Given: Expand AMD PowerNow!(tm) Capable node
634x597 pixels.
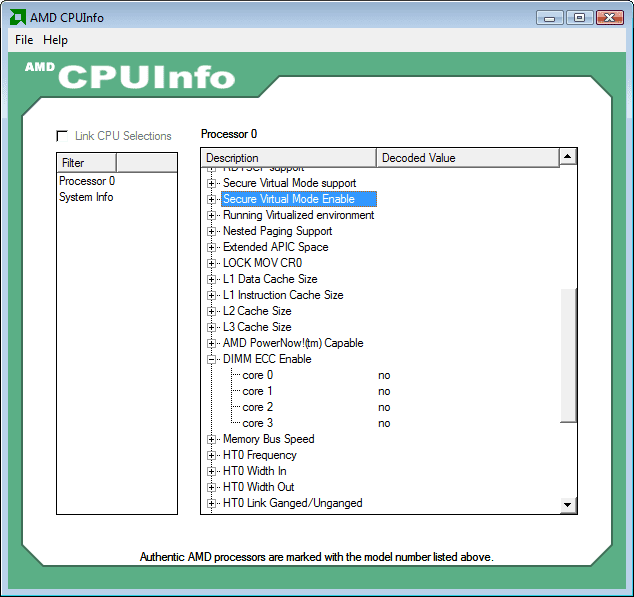Looking at the screenshot, I should [x=211, y=343].
